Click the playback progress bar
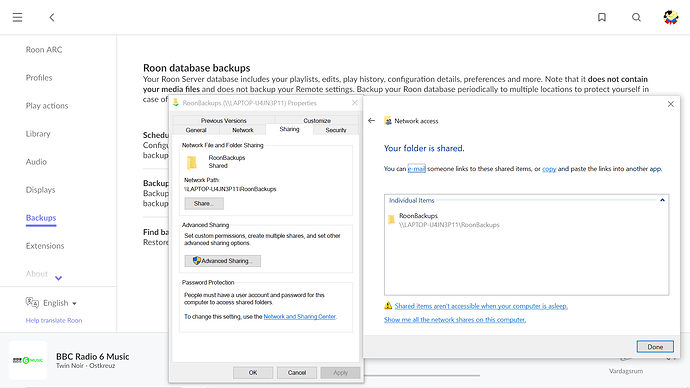690x388 pixels. [x=422, y=376]
